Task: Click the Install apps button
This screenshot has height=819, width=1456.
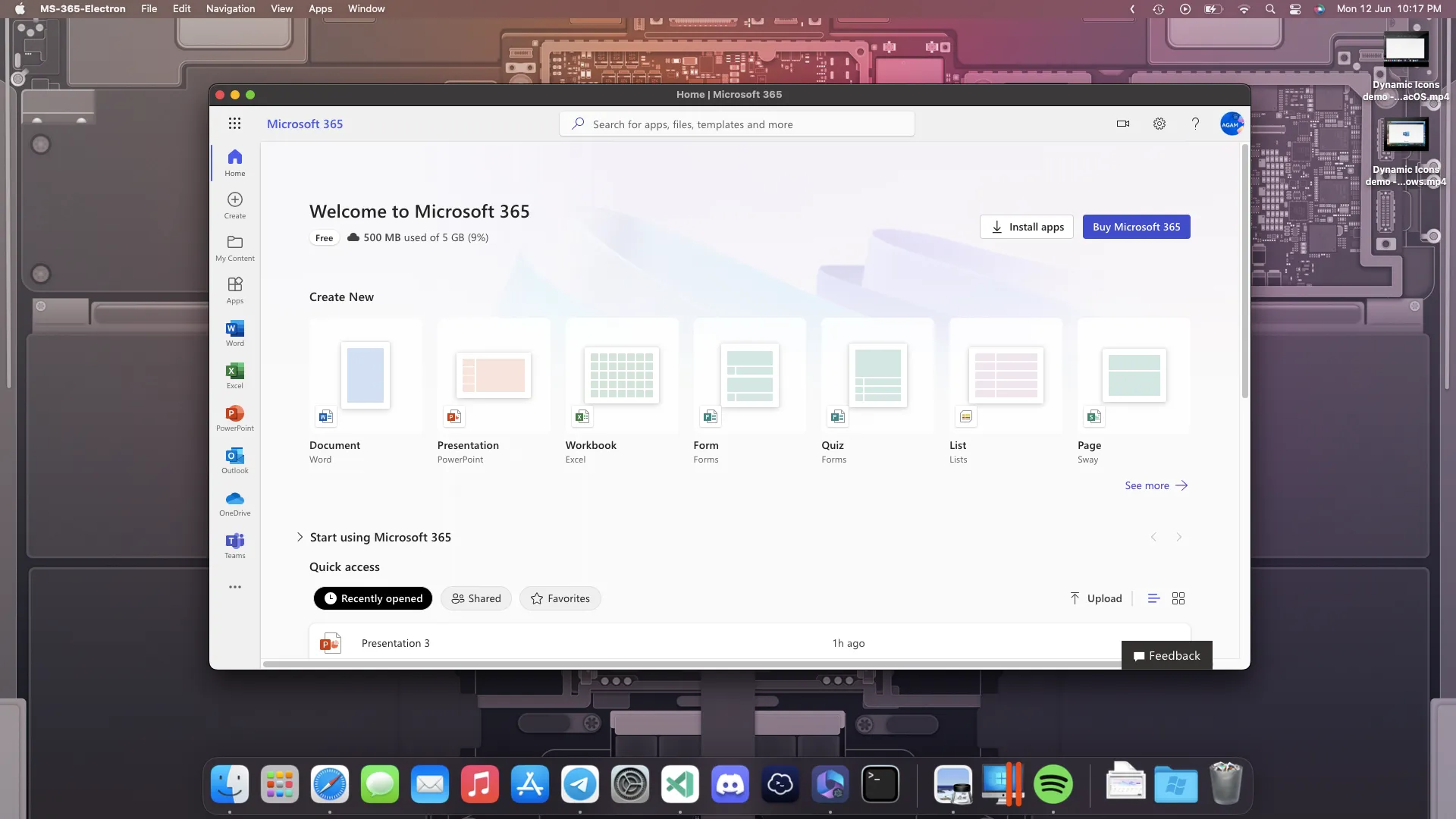Action: (x=1026, y=227)
